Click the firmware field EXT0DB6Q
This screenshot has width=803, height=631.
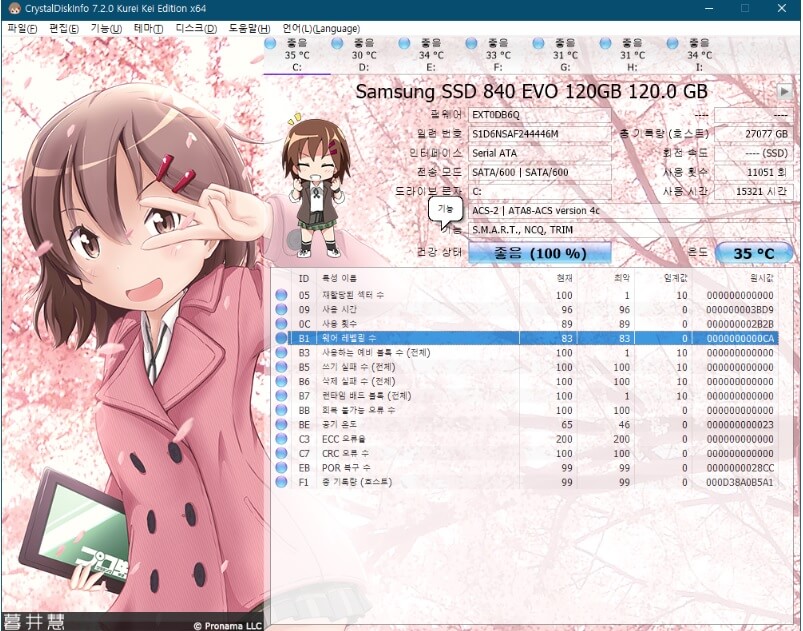click(x=540, y=115)
